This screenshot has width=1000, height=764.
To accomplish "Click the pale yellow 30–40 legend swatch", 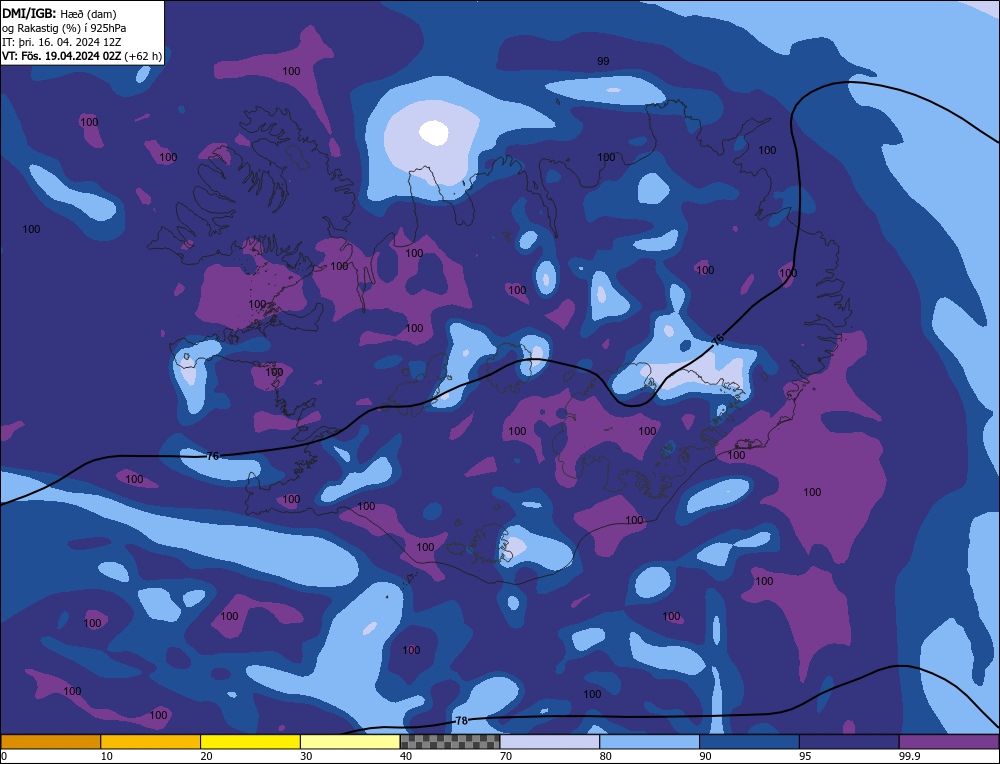I will click(x=350, y=742).
